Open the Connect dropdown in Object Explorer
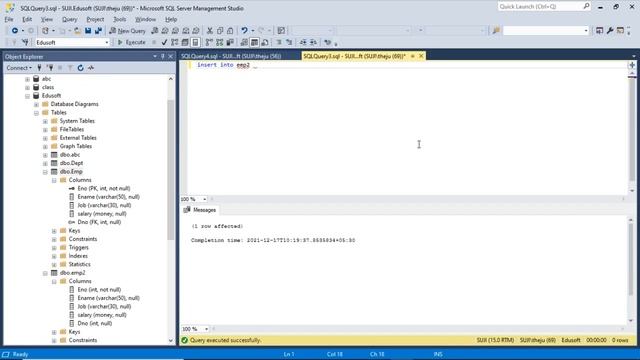This screenshot has height=360, width=640. pyautogui.click(x=19, y=68)
